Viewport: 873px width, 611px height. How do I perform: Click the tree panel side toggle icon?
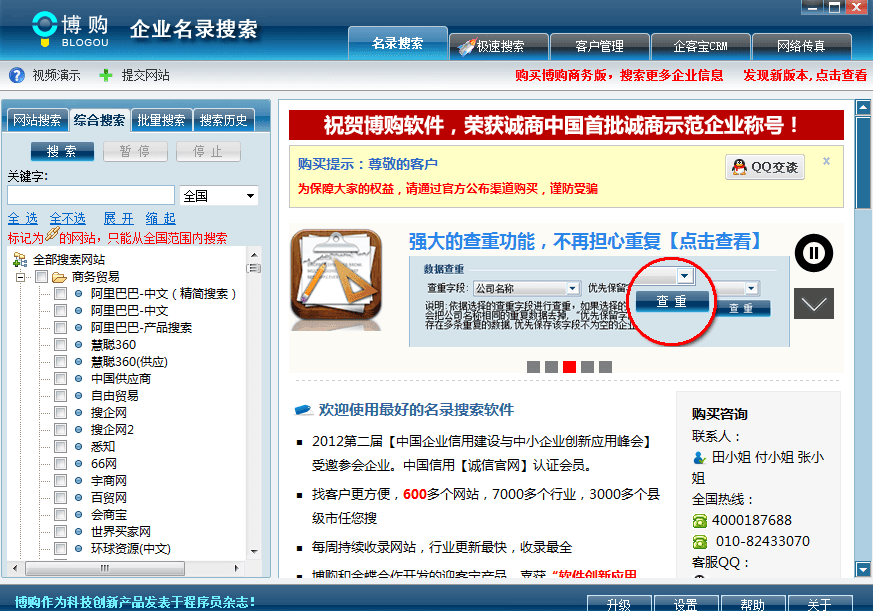(254, 268)
